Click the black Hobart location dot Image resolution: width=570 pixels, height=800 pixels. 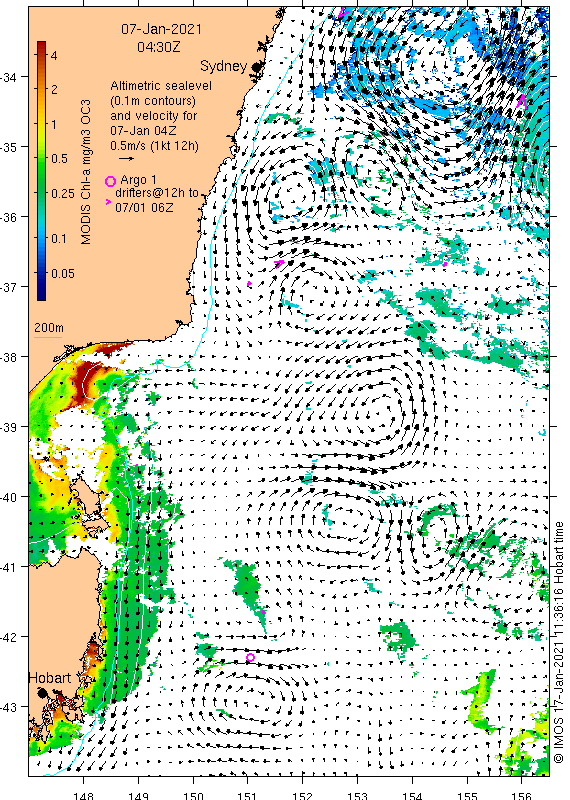click(42, 693)
